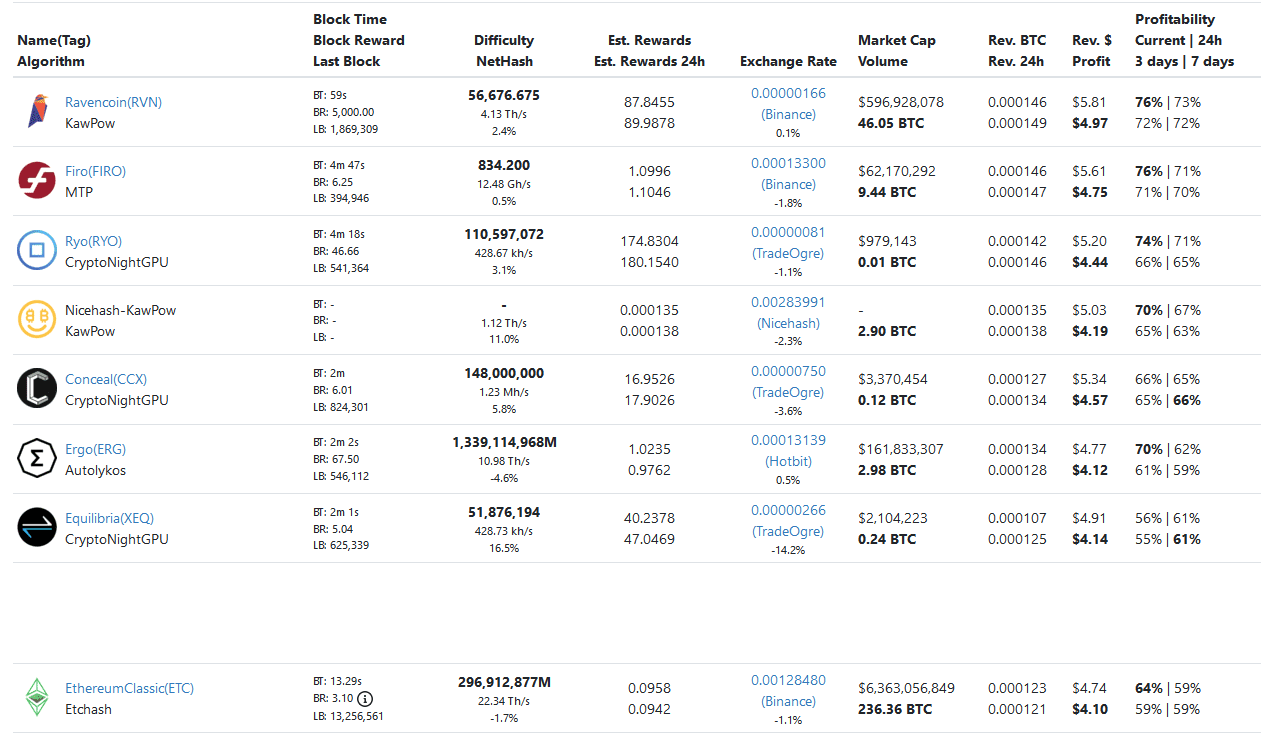Open the Firo(FIRO) coin page
1261x734 pixels.
pyautogui.click(x=95, y=171)
